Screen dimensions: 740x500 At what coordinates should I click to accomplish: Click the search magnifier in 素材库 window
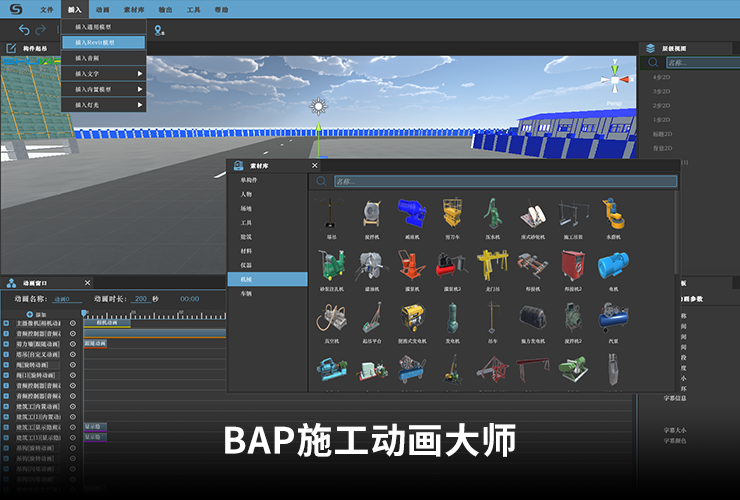pyautogui.click(x=321, y=181)
